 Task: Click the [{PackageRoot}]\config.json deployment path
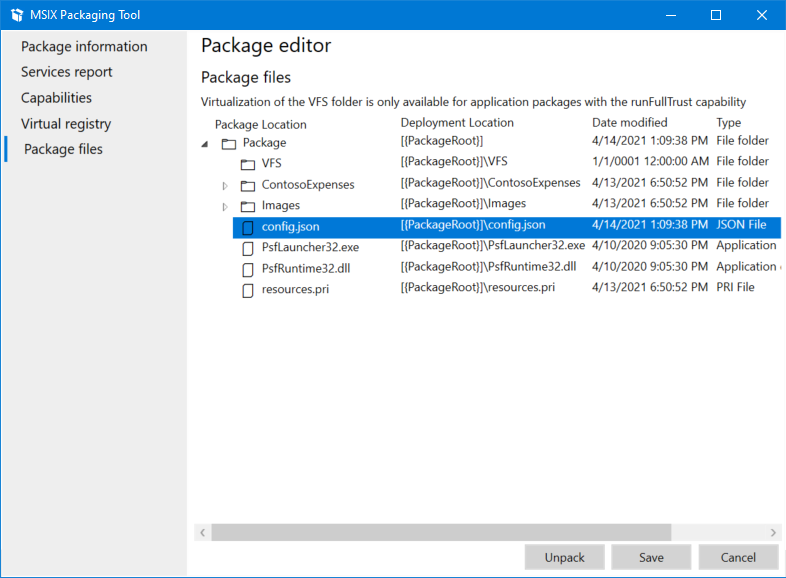coord(473,225)
